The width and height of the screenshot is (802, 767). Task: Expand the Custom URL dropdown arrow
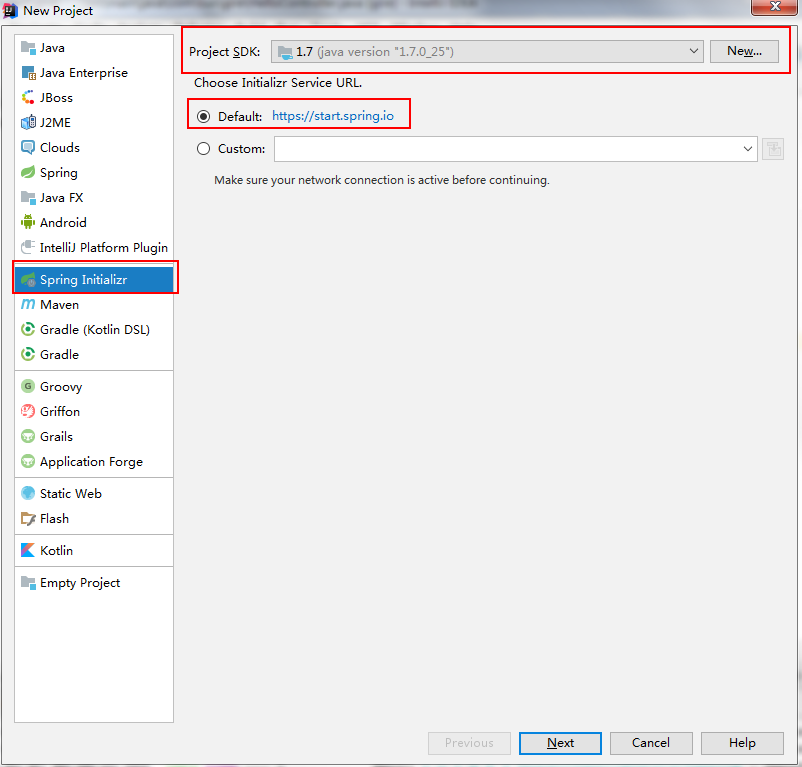tap(747, 149)
